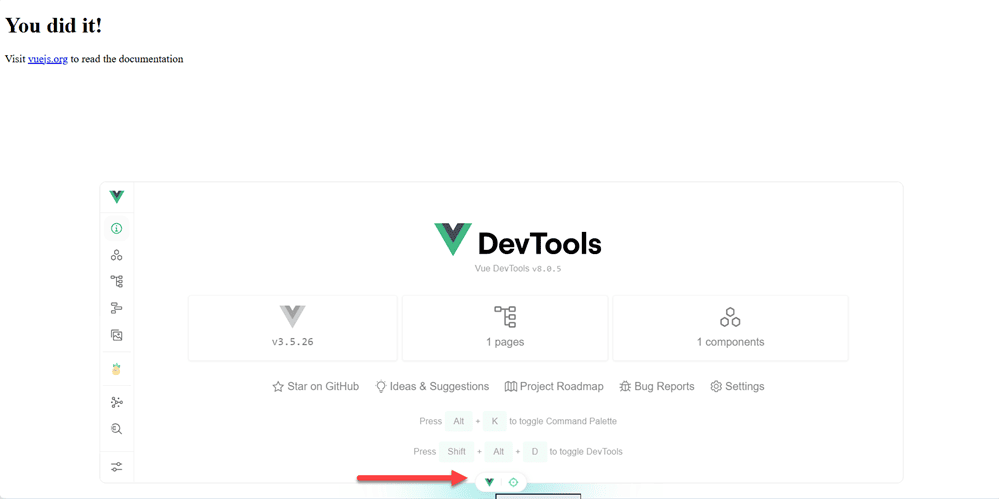
Task: Click the Vue v3.5.26 version card
Action: pyautogui.click(x=293, y=328)
